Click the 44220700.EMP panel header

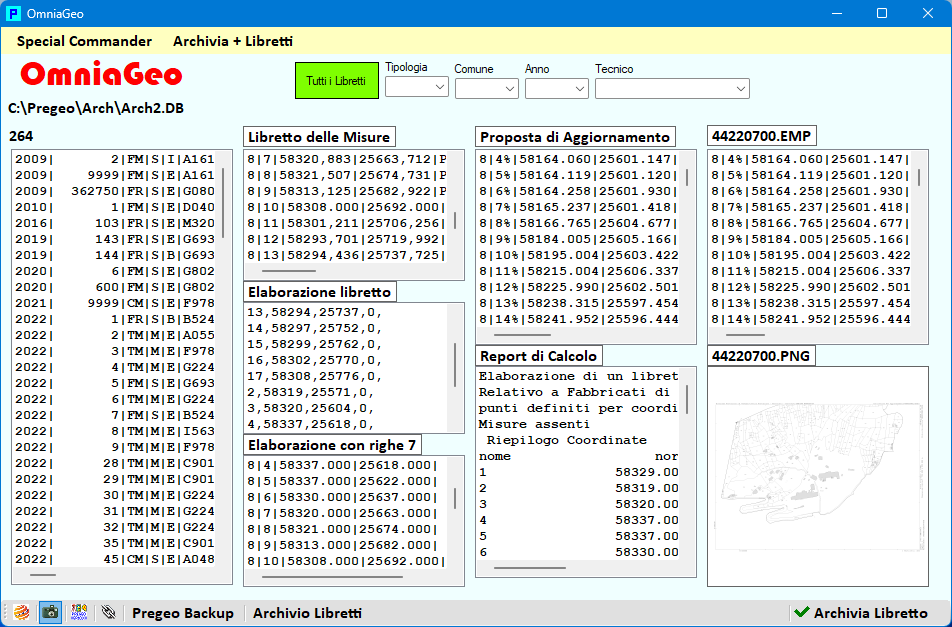[x=761, y=136]
